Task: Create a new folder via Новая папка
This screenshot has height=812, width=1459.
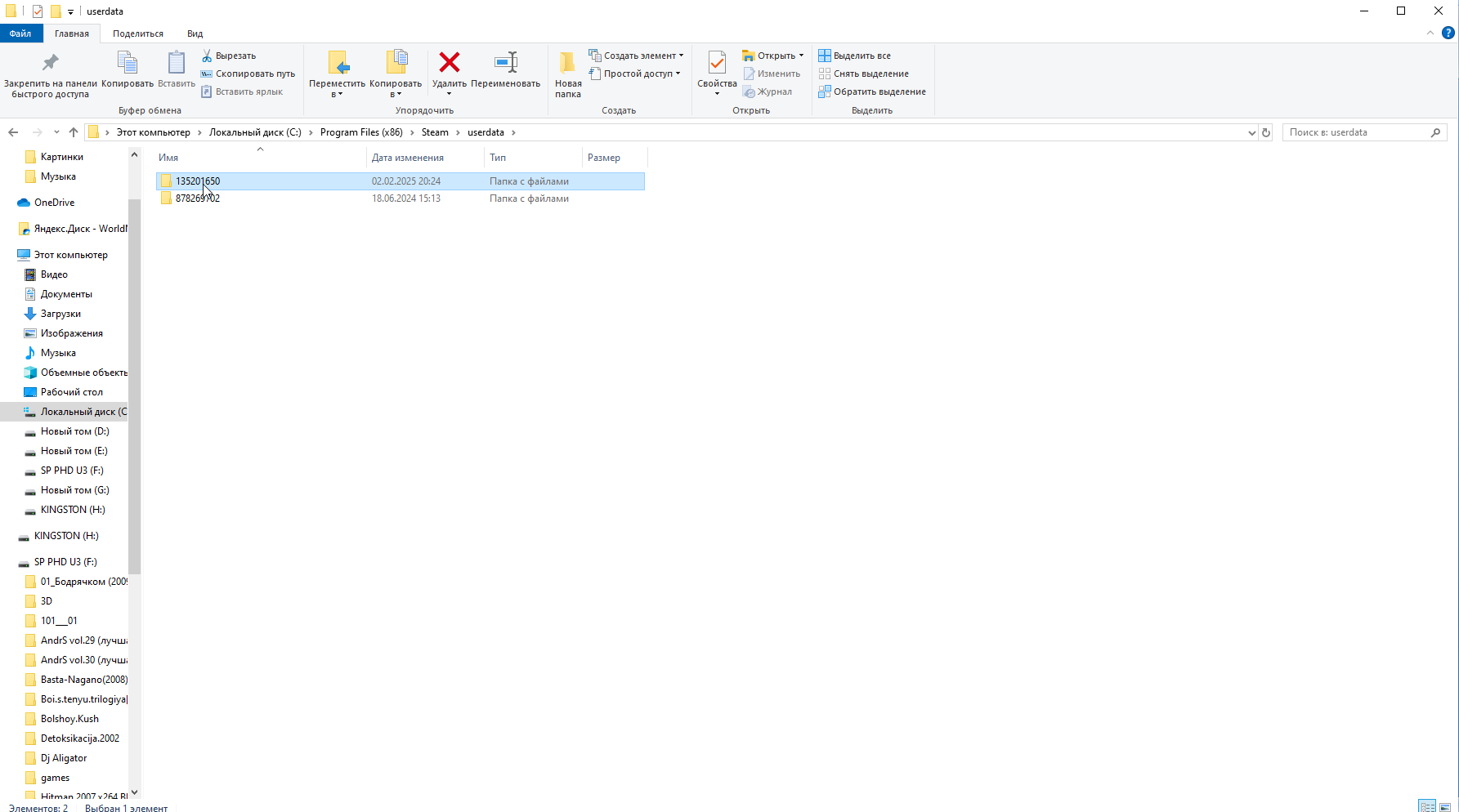Action: point(568,74)
